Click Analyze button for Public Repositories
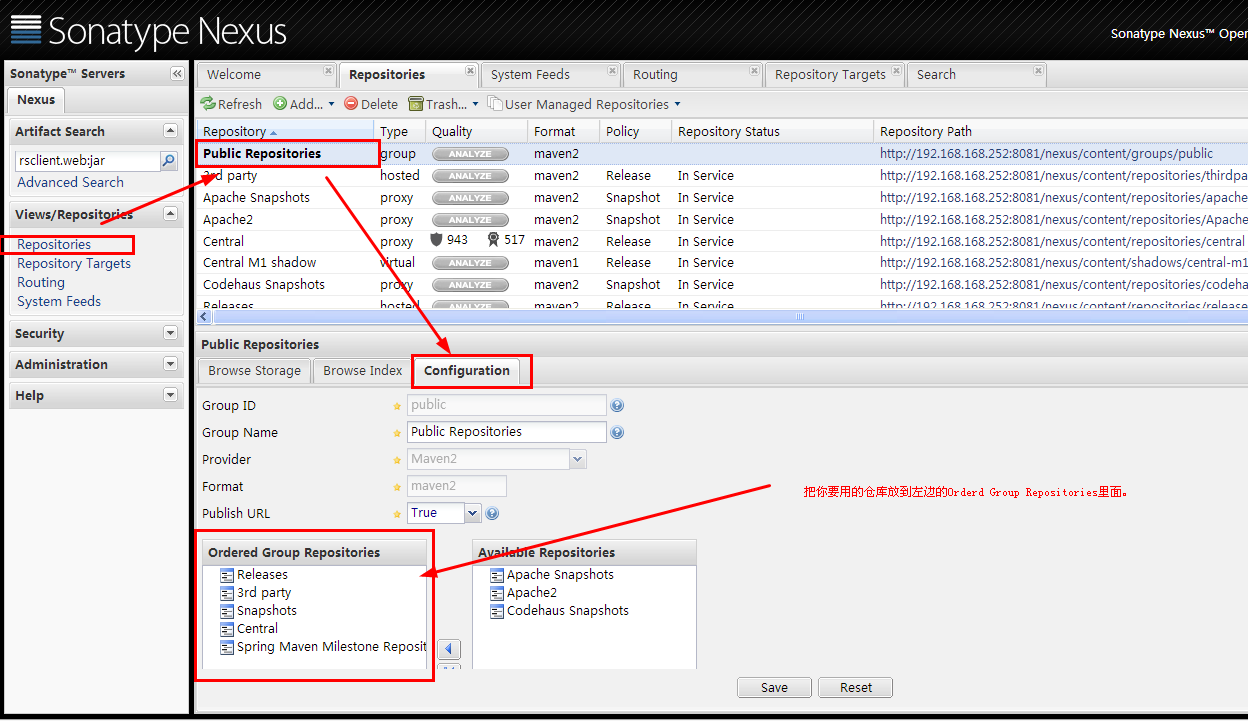This screenshot has width=1248, height=721. (470, 154)
